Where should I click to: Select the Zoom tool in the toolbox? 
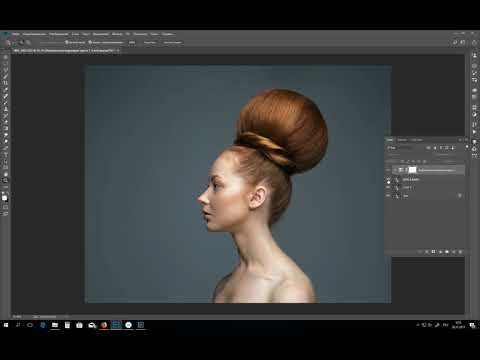click(6, 181)
